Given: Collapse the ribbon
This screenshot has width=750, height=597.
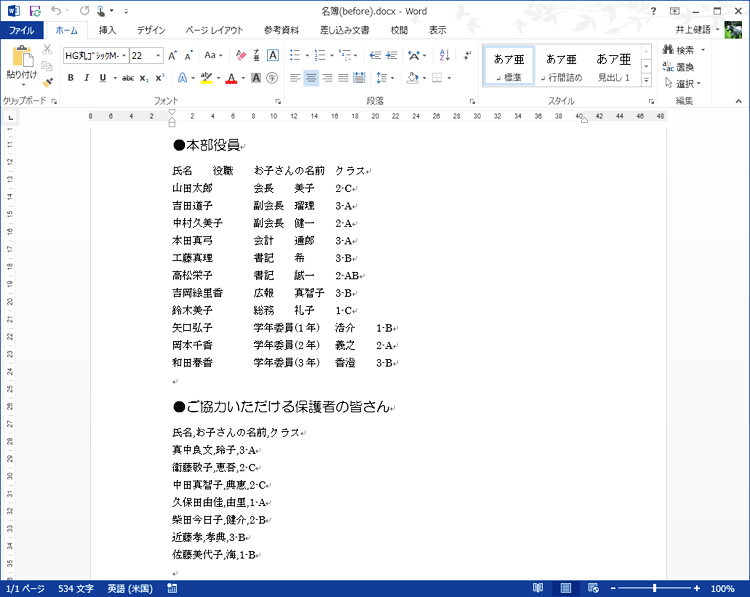Looking at the screenshot, I should tap(739, 101).
